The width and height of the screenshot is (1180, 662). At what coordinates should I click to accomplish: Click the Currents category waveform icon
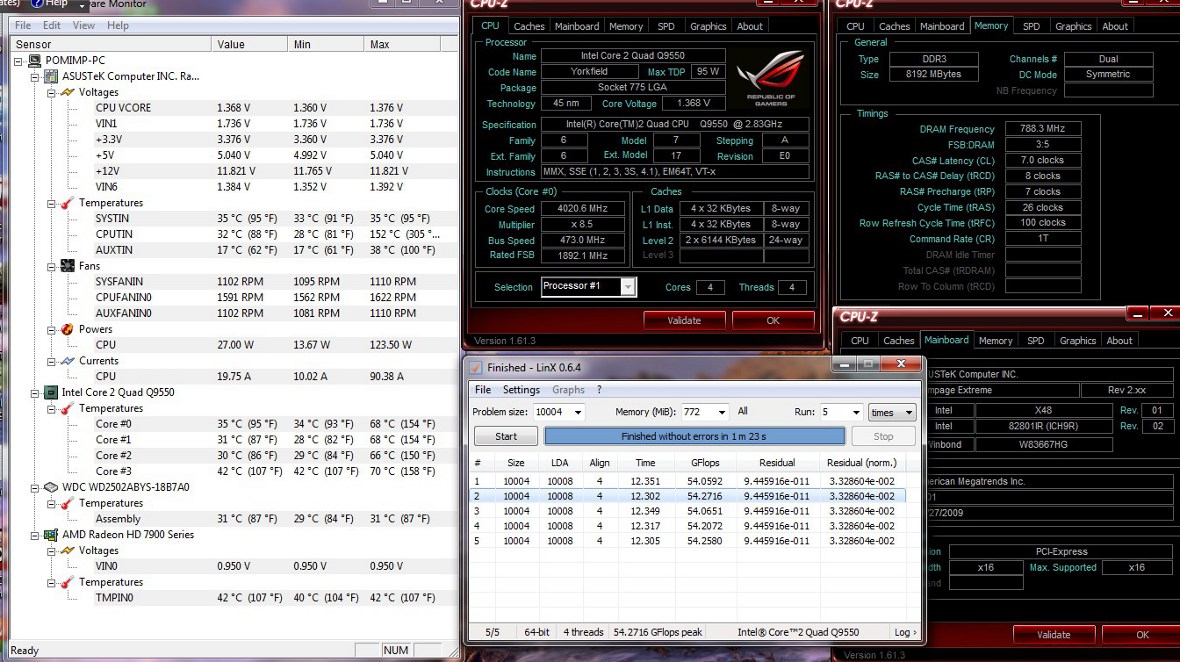(x=67, y=361)
